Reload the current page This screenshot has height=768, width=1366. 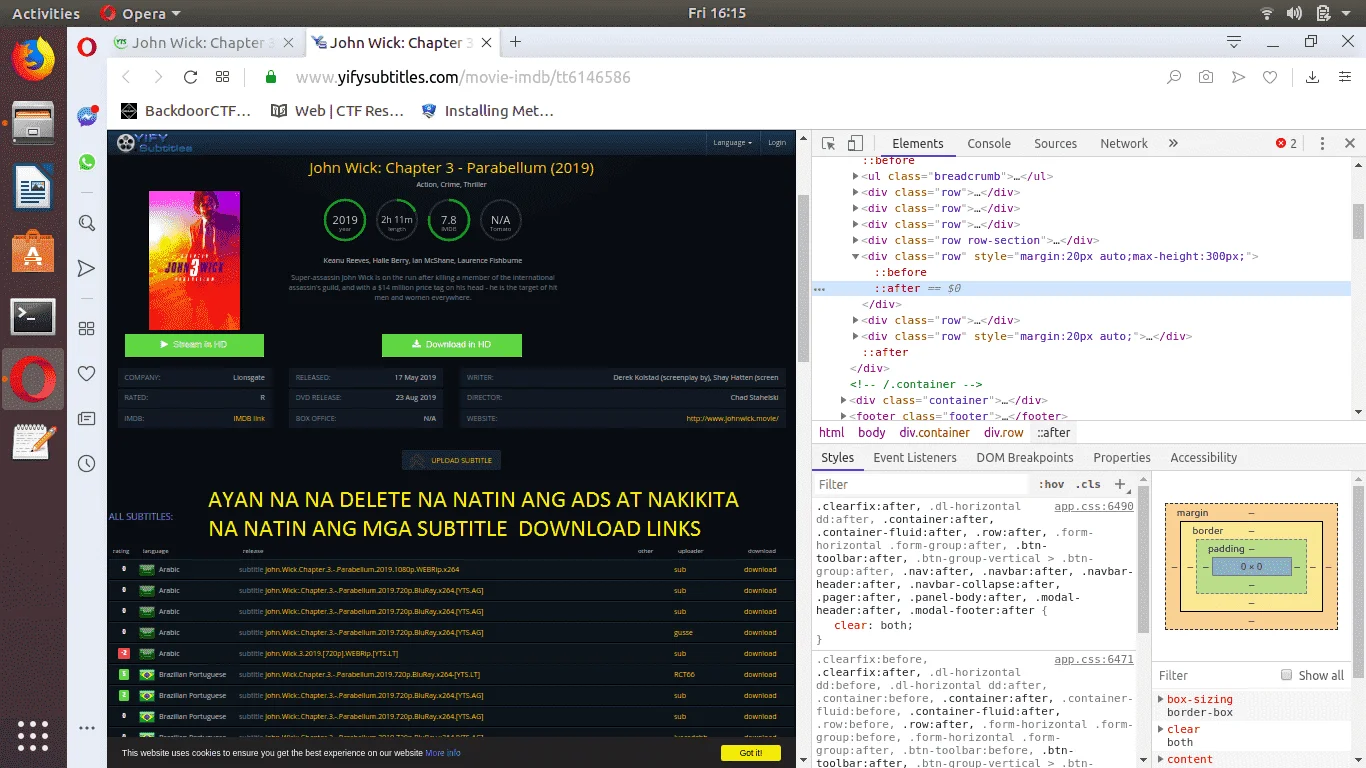[x=190, y=77]
